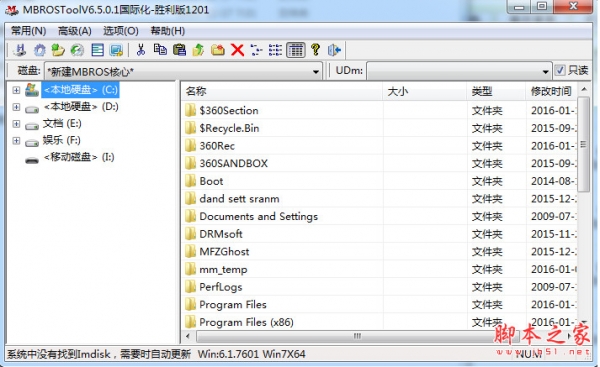Select the details grid view icon

coord(296,50)
